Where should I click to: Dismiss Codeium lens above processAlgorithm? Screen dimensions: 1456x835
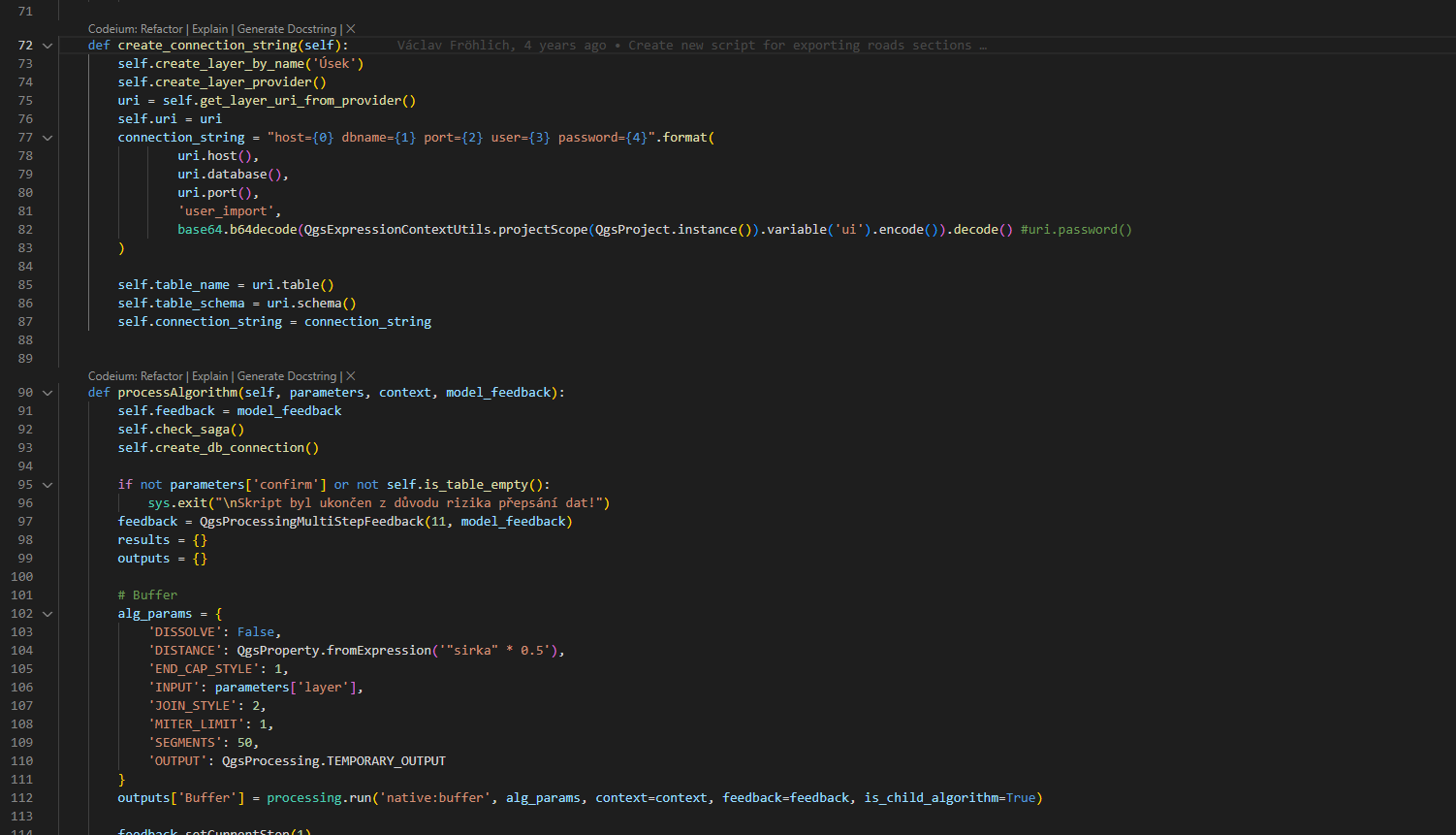coord(351,376)
